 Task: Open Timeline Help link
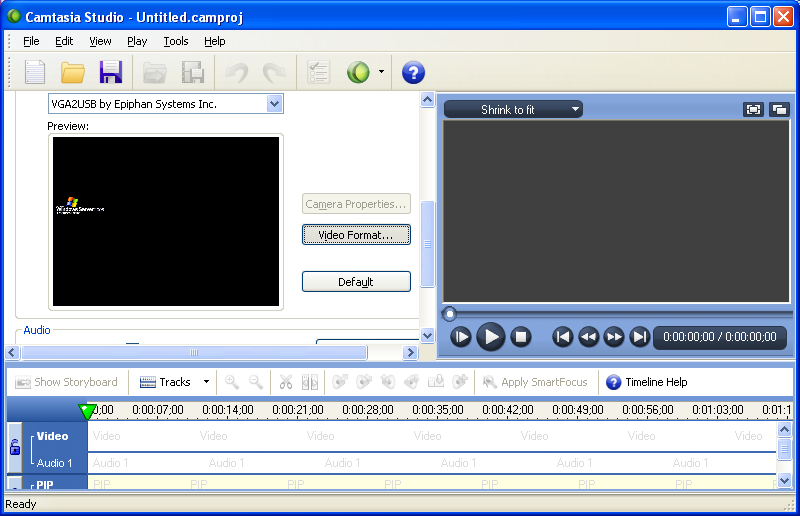[x=647, y=382]
